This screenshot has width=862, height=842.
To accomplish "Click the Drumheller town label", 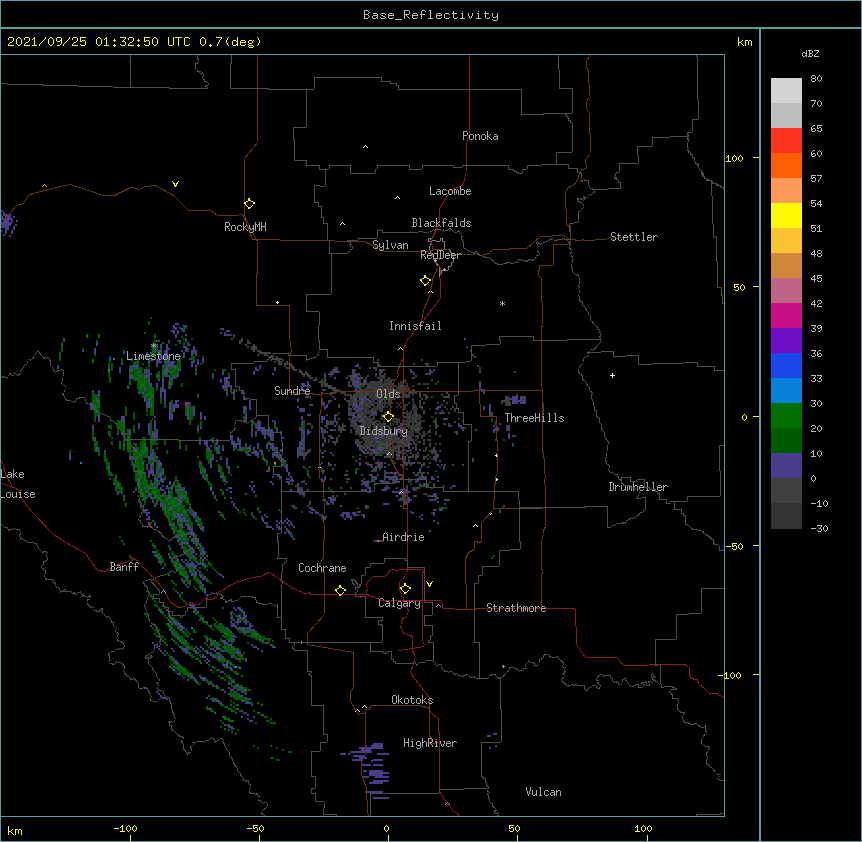I will (638, 487).
